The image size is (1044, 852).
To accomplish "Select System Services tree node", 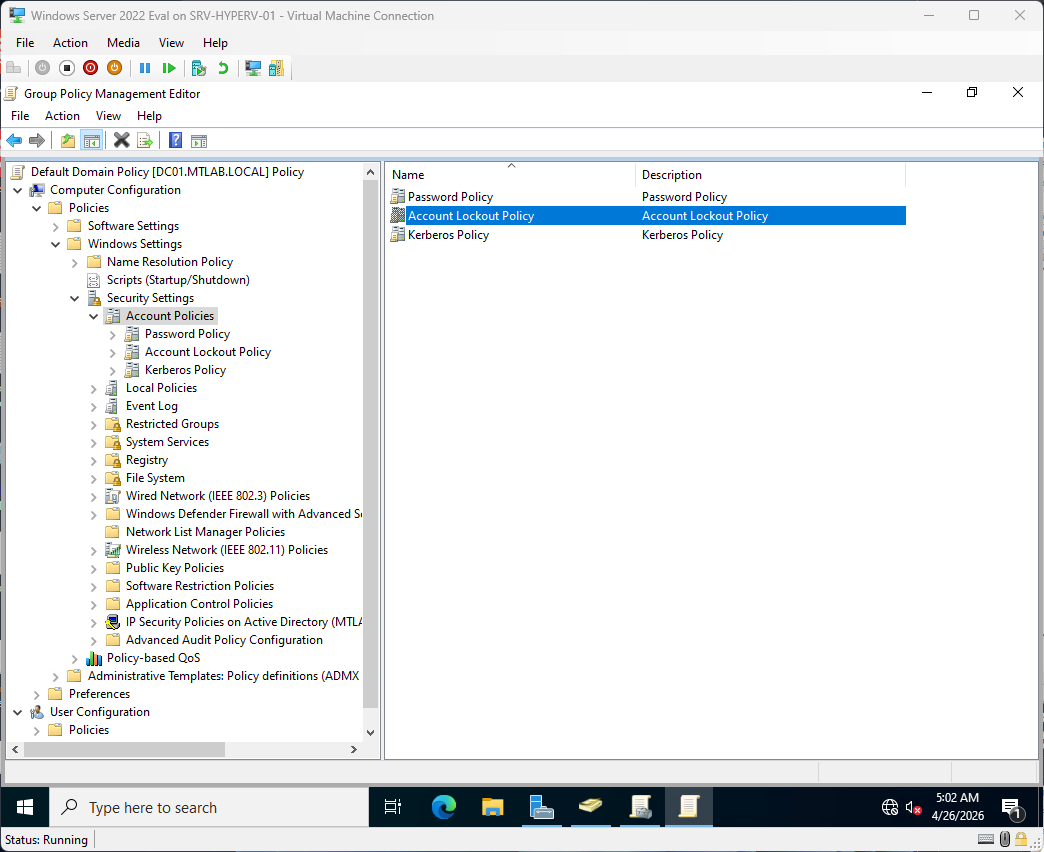I will (167, 442).
